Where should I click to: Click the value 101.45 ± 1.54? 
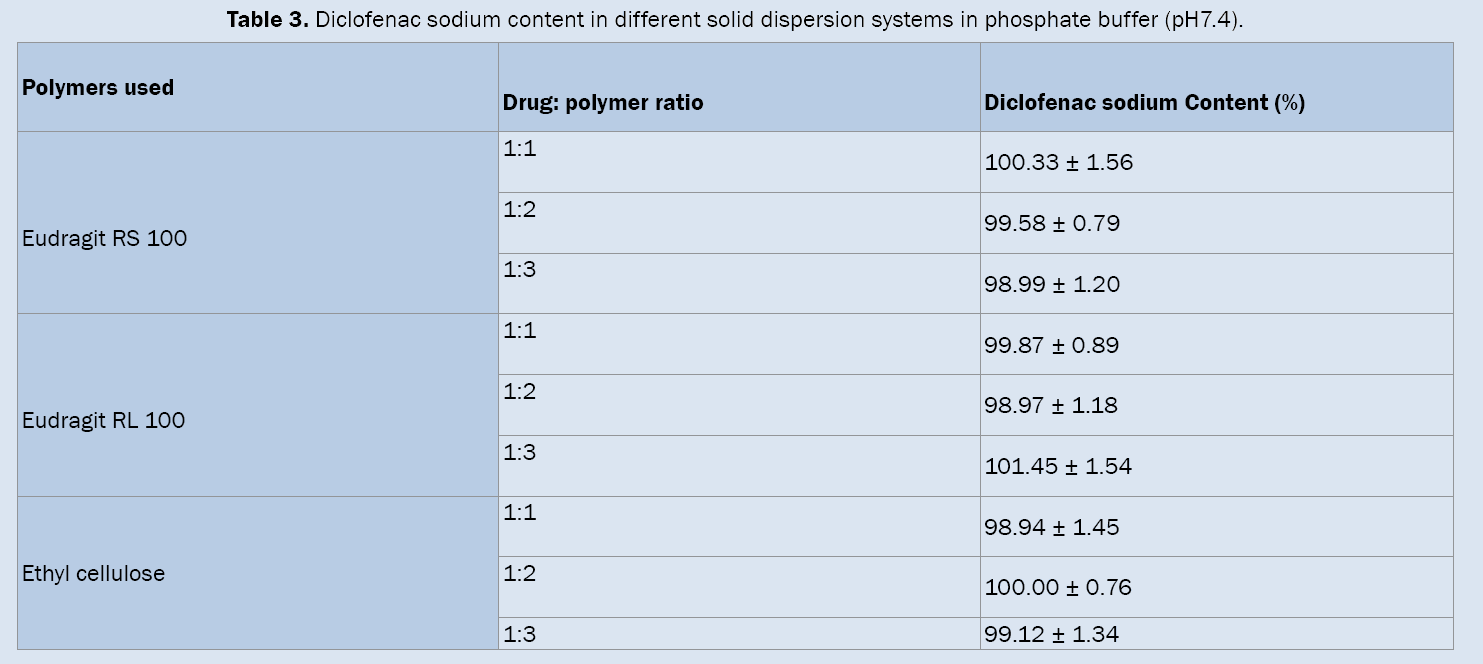(1059, 466)
